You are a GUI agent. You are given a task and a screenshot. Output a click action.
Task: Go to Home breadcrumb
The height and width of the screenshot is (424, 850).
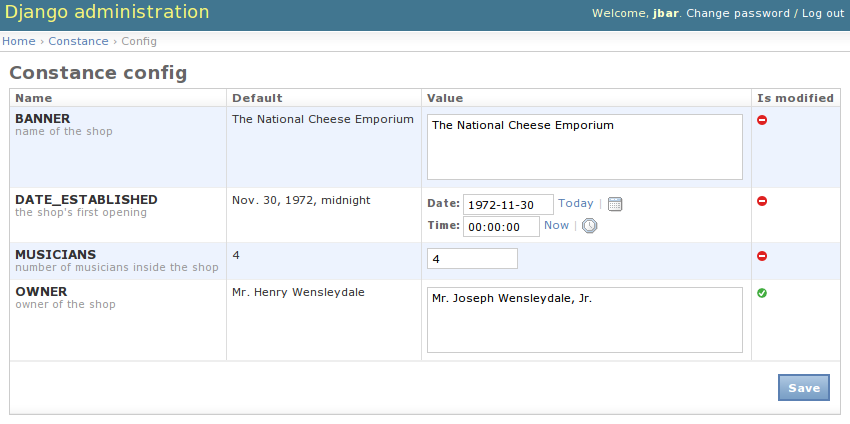(x=18, y=41)
